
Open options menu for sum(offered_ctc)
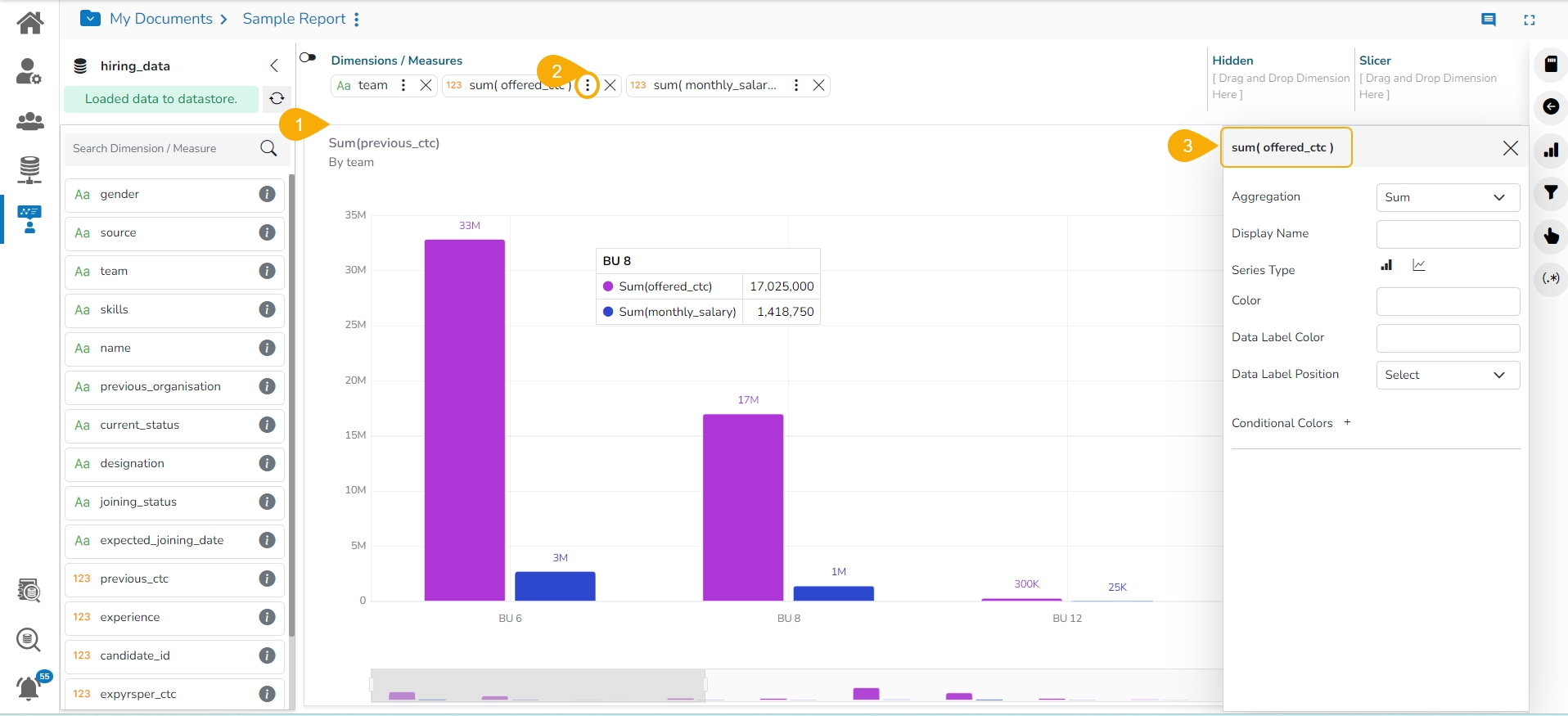[587, 85]
